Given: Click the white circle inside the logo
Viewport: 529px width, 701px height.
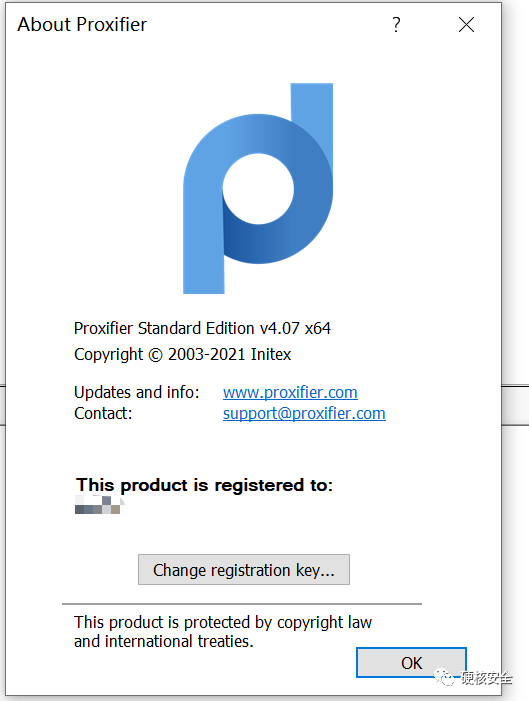Looking at the screenshot, I should coord(258,189).
